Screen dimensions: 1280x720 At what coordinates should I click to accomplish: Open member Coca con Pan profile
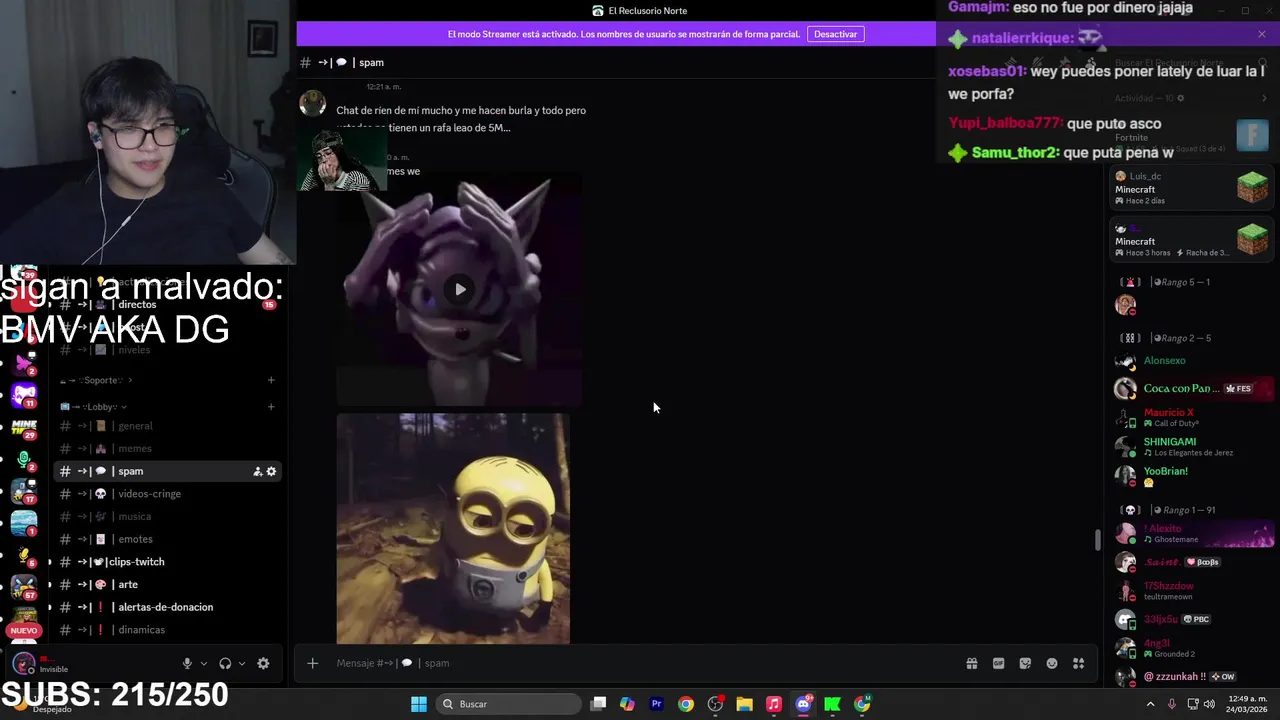[x=1190, y=388]
